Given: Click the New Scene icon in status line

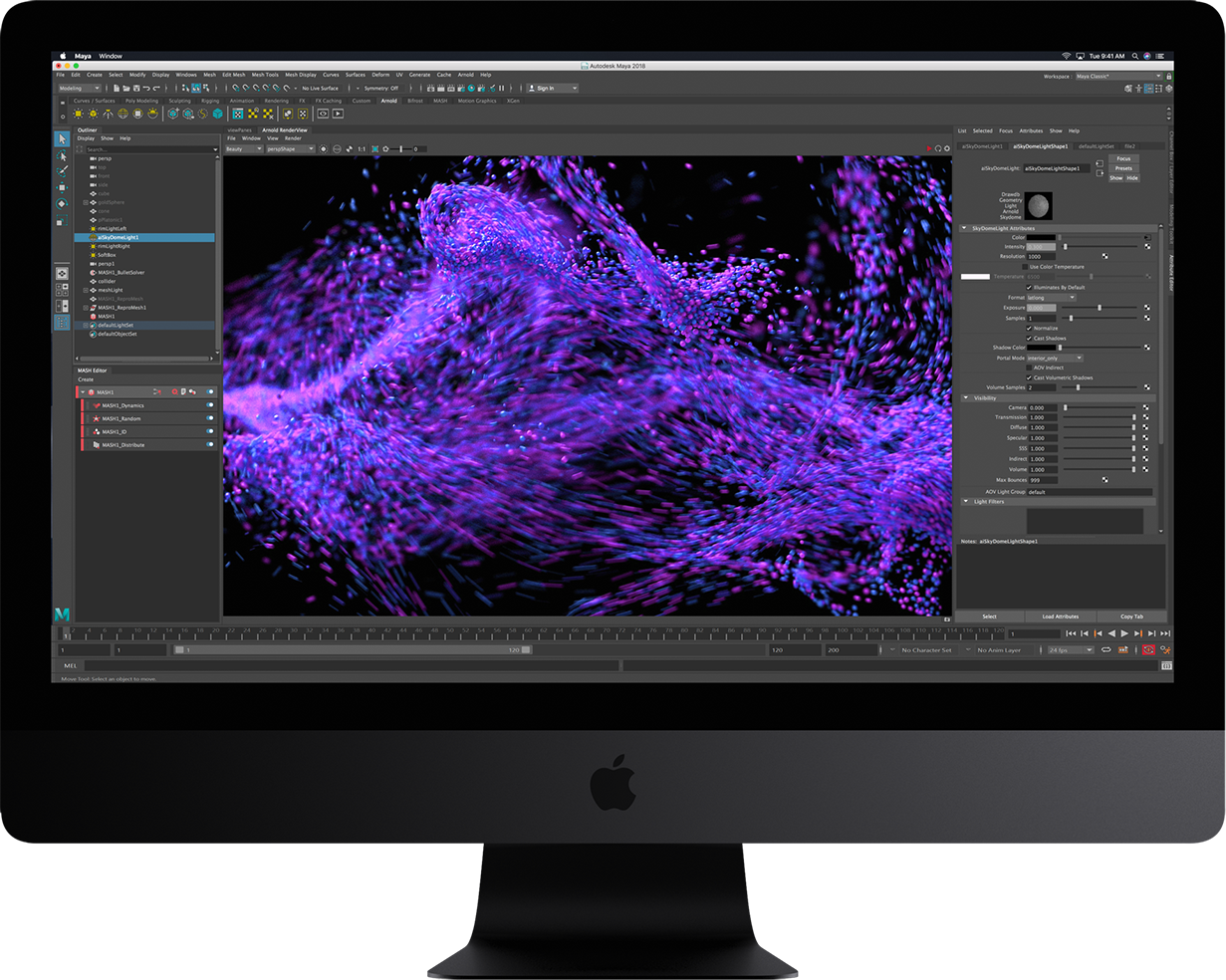Looking at the screenshot, I should point(117,88).
